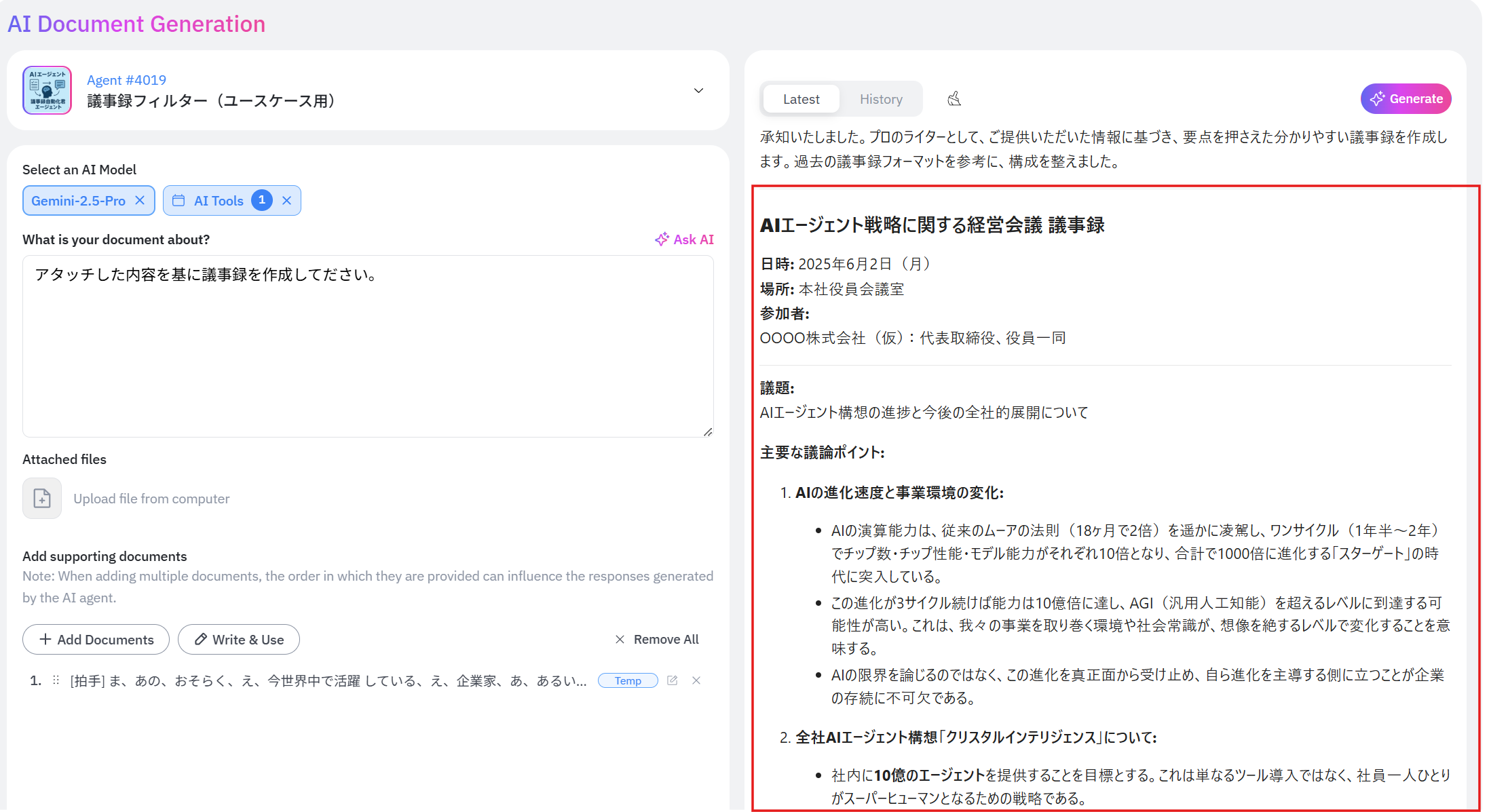Select the Latest tab
The width and height of the screenshot is (1489, 812).
[x=801, y=99]
